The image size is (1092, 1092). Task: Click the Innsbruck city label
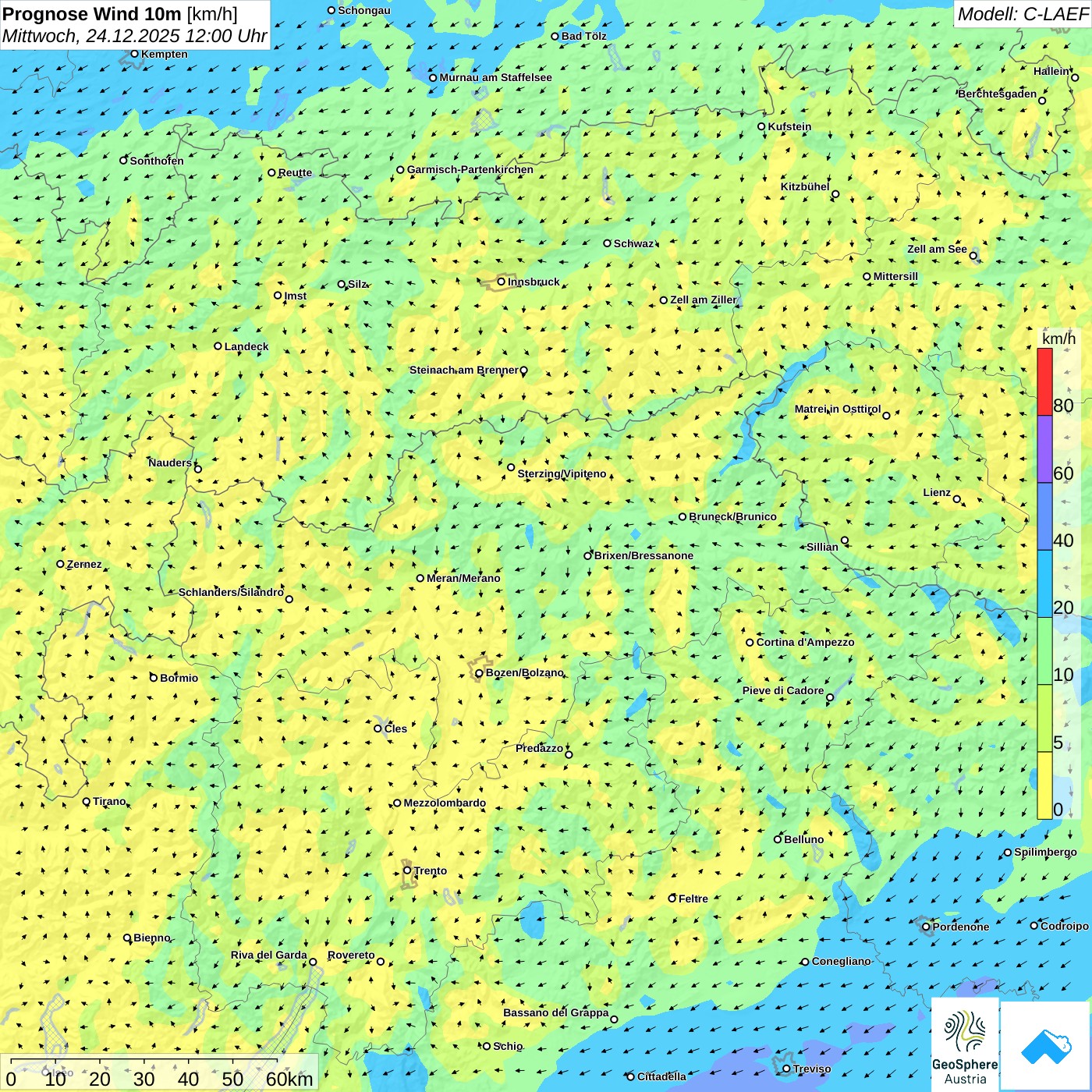(x=534, y=282)
